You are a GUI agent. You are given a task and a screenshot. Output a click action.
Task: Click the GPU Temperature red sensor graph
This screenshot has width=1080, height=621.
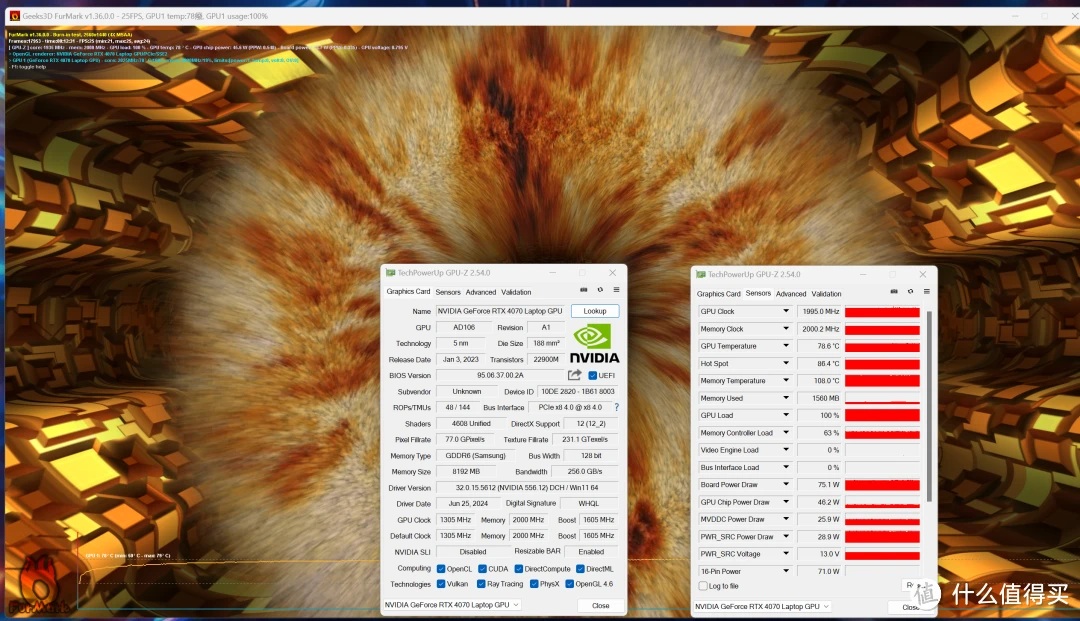[882, 346]
